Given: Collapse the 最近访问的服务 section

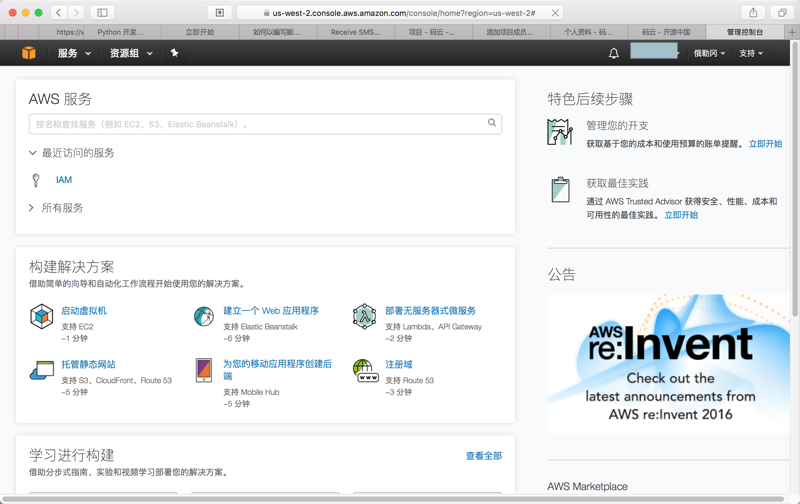Looking at the screenshot, I should [x=71, y=153].
